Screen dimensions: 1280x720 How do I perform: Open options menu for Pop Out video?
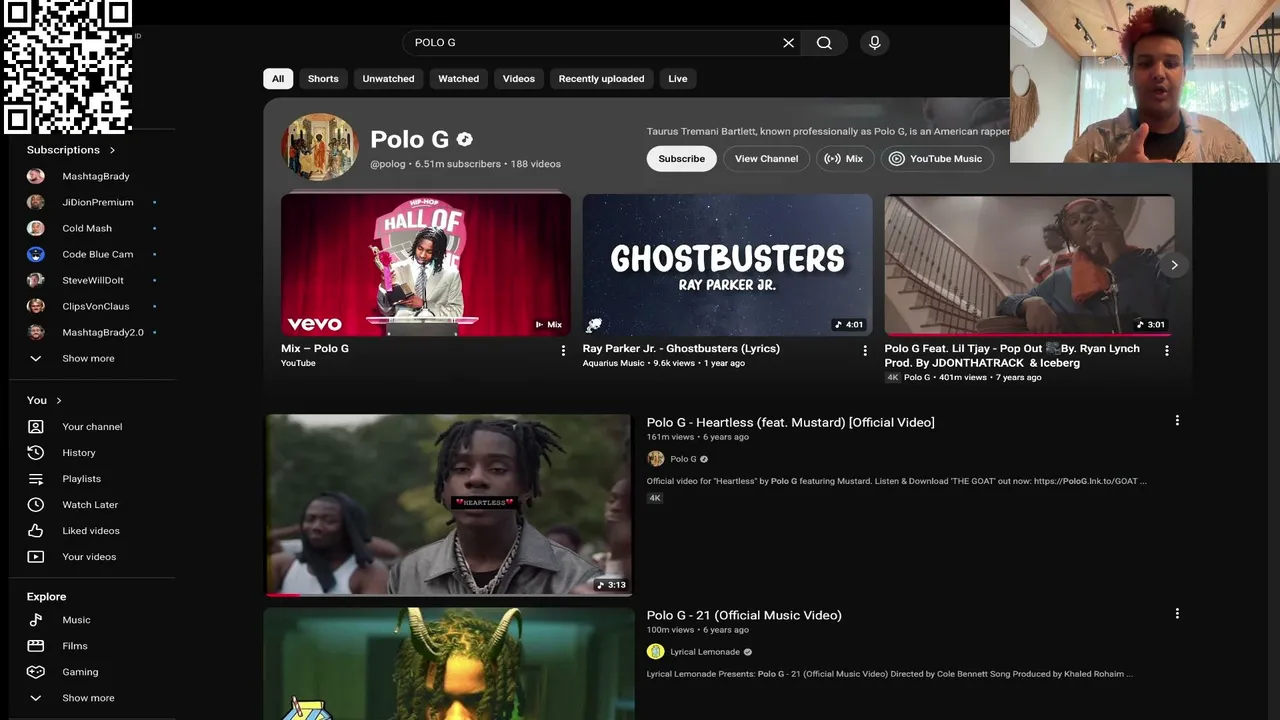coord(1167,350)
